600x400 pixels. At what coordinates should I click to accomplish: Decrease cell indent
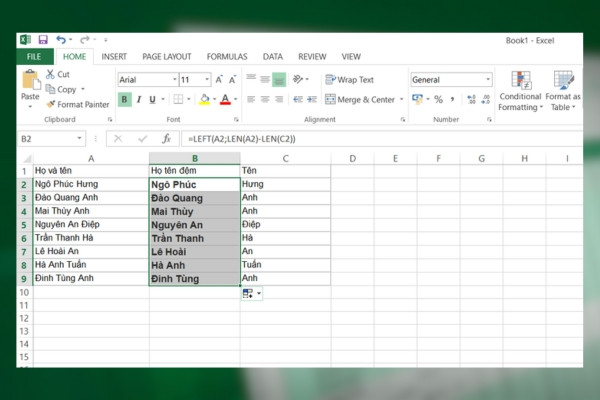298,100
